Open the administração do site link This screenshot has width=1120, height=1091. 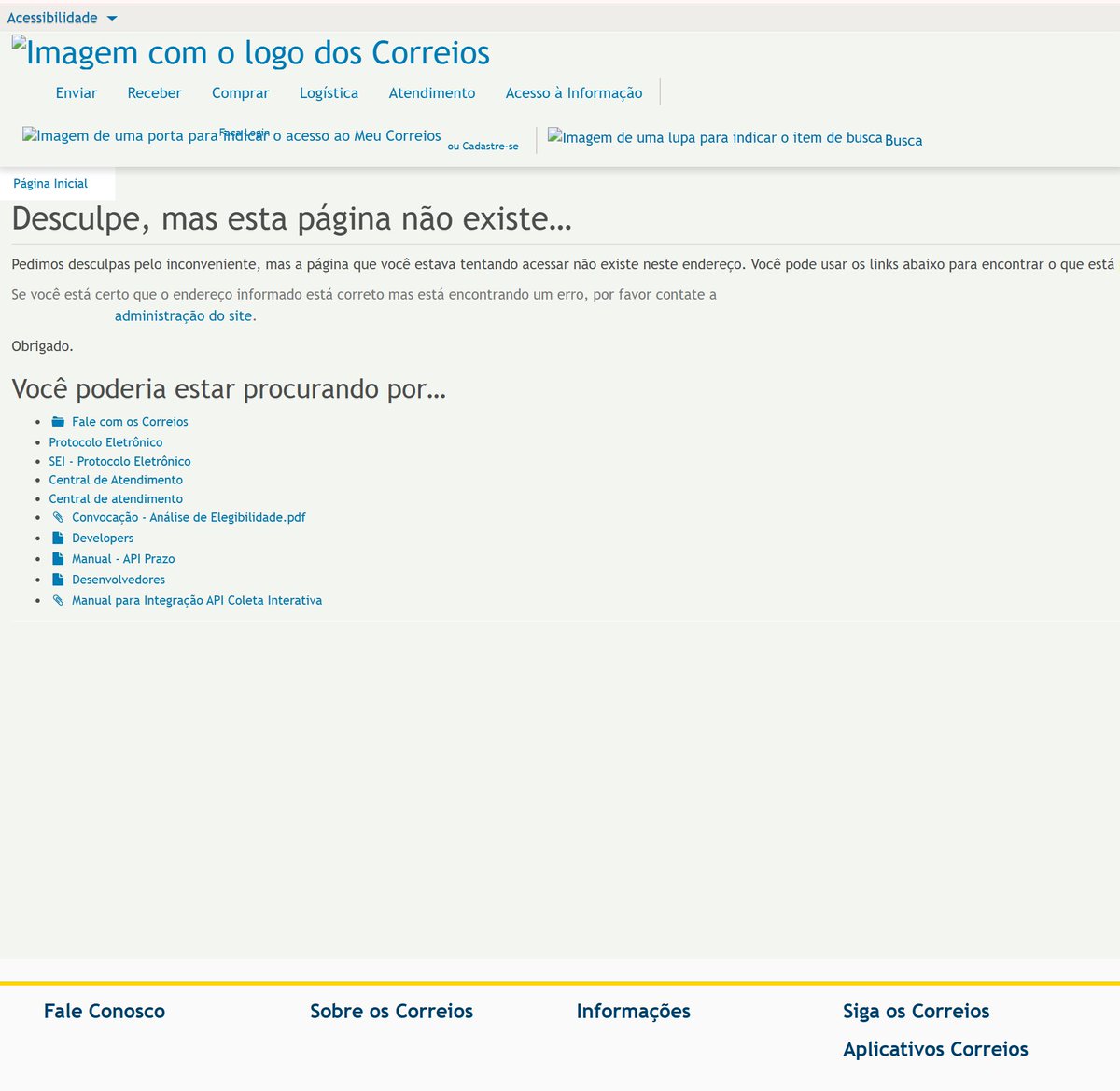(184, 315)
